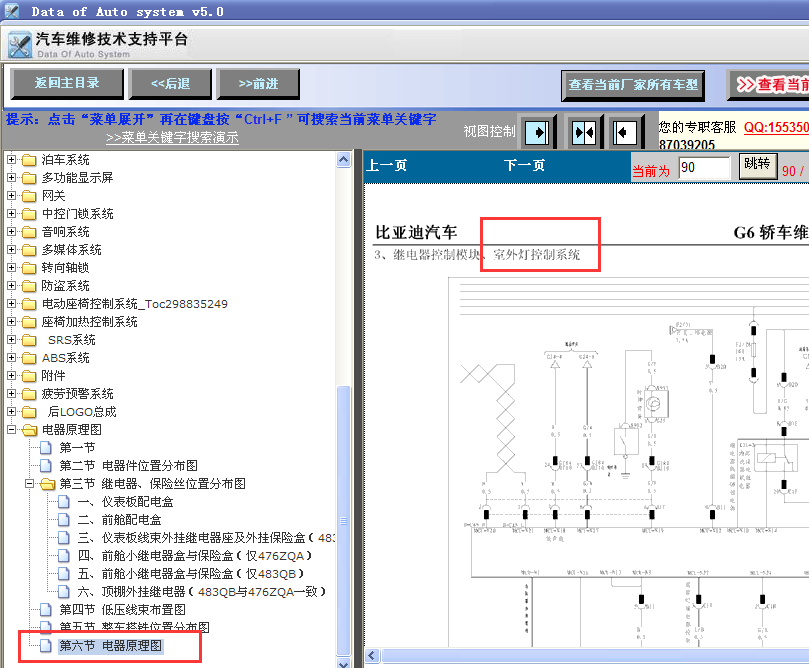The height and width of the screenshot is (668, 809).
Task: Click document icon for 第四节 低压线束布置图
Action: coord(46,610)
